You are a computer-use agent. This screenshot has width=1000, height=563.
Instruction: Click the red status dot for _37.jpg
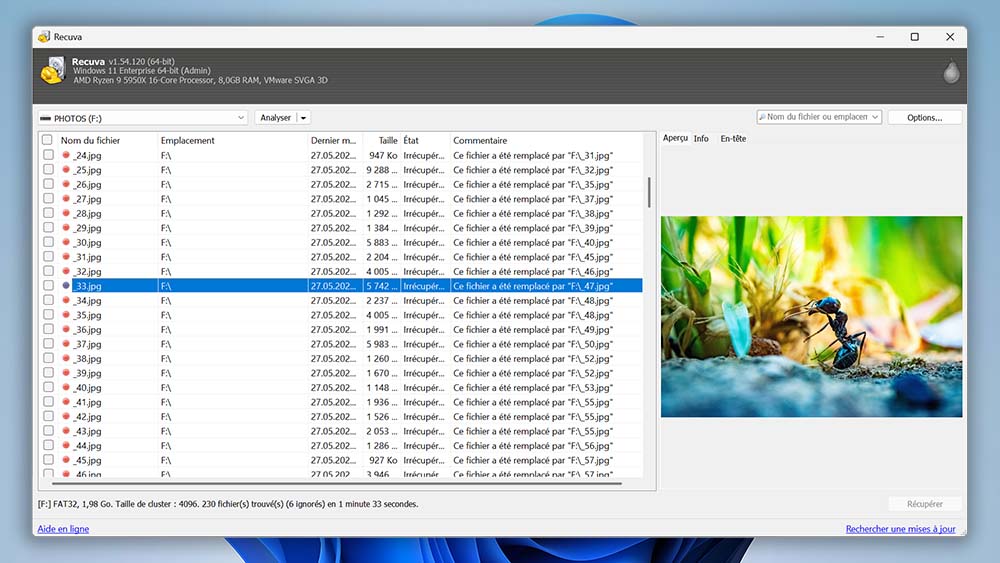[x=66, y=344]
